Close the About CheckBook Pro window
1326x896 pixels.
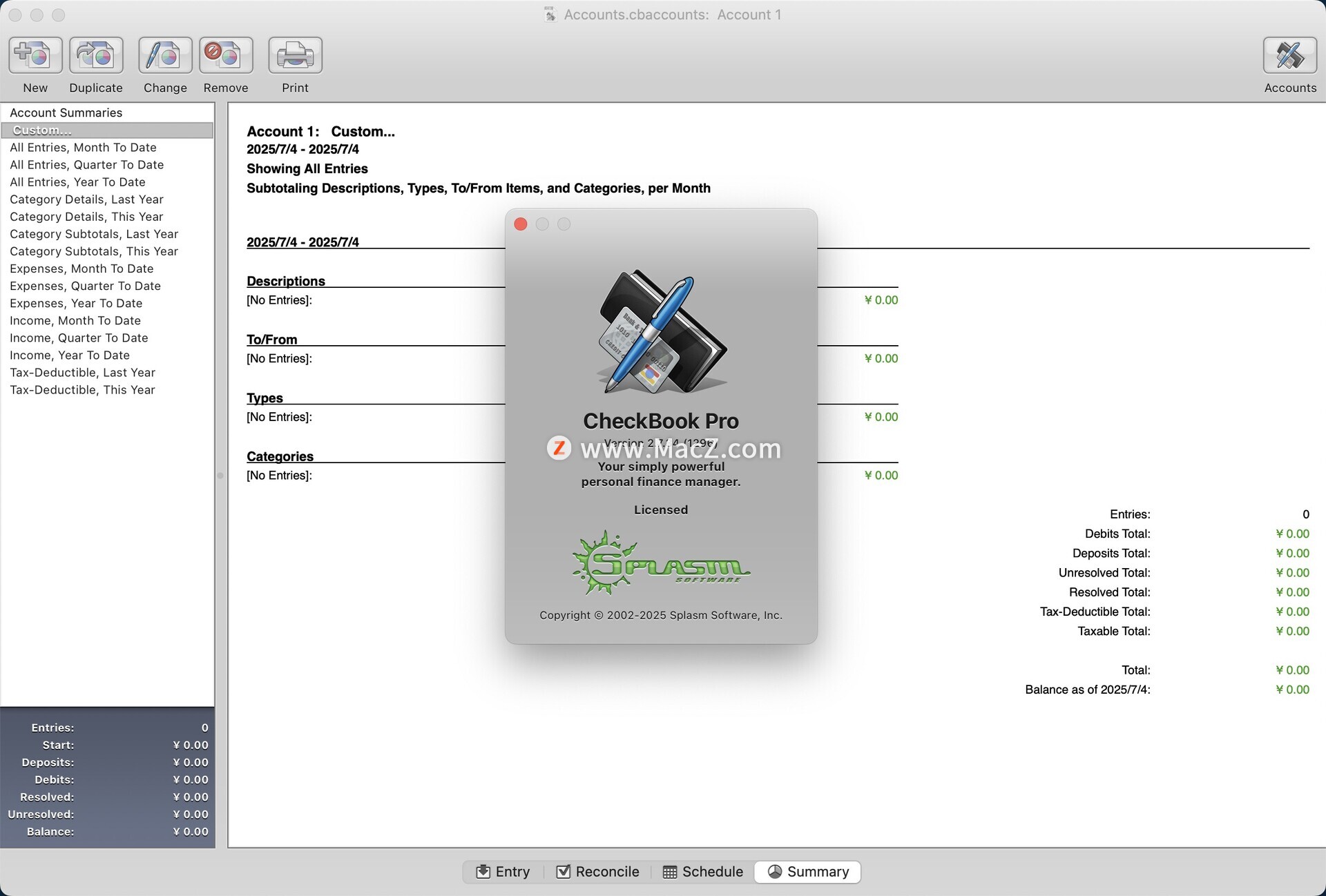tap(521, 224)
